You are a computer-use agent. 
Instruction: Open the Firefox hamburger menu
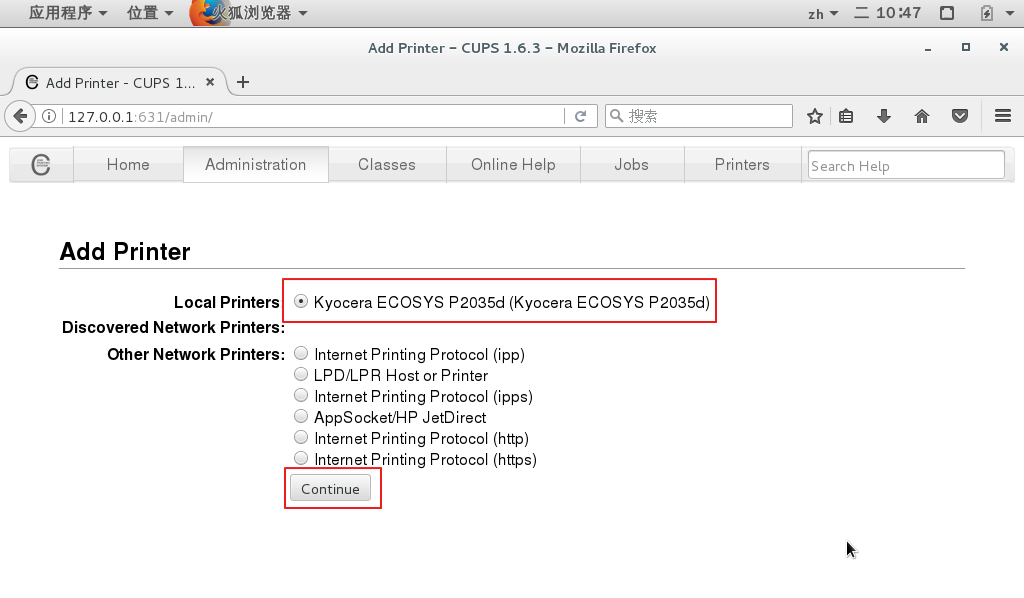1003,116
